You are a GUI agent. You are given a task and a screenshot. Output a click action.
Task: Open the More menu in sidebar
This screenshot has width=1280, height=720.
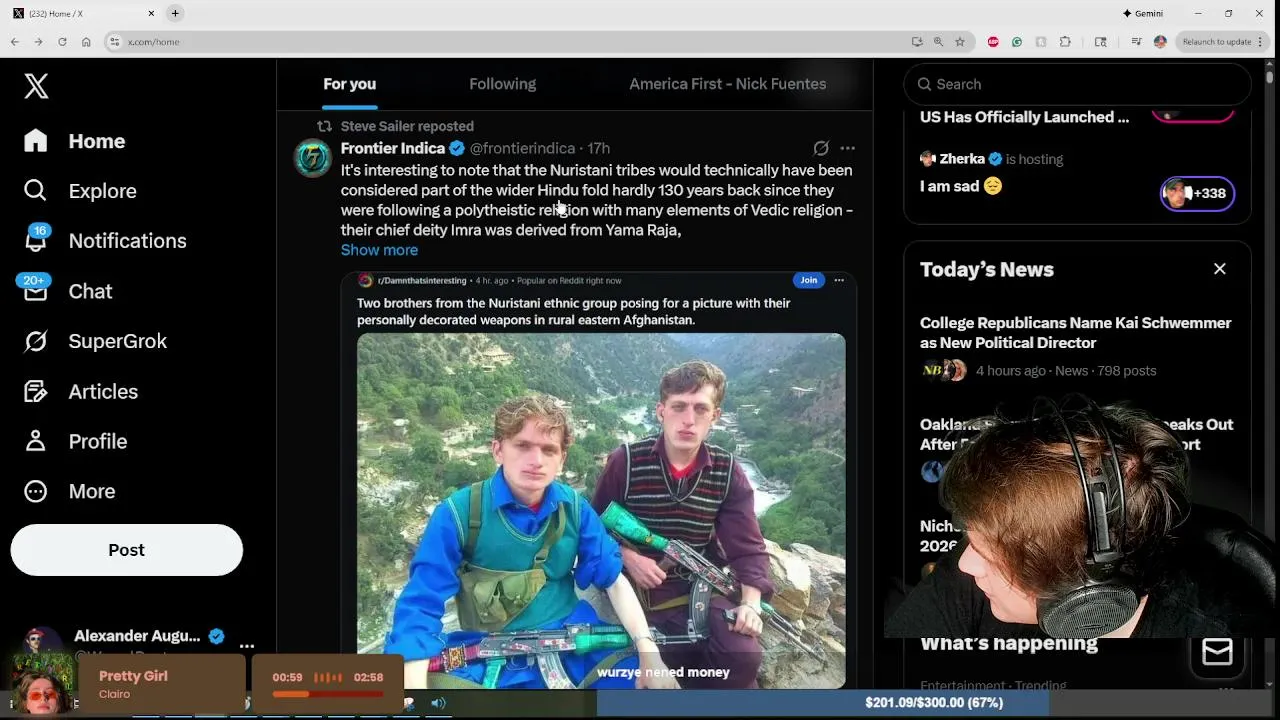click(x=69, y=491)
